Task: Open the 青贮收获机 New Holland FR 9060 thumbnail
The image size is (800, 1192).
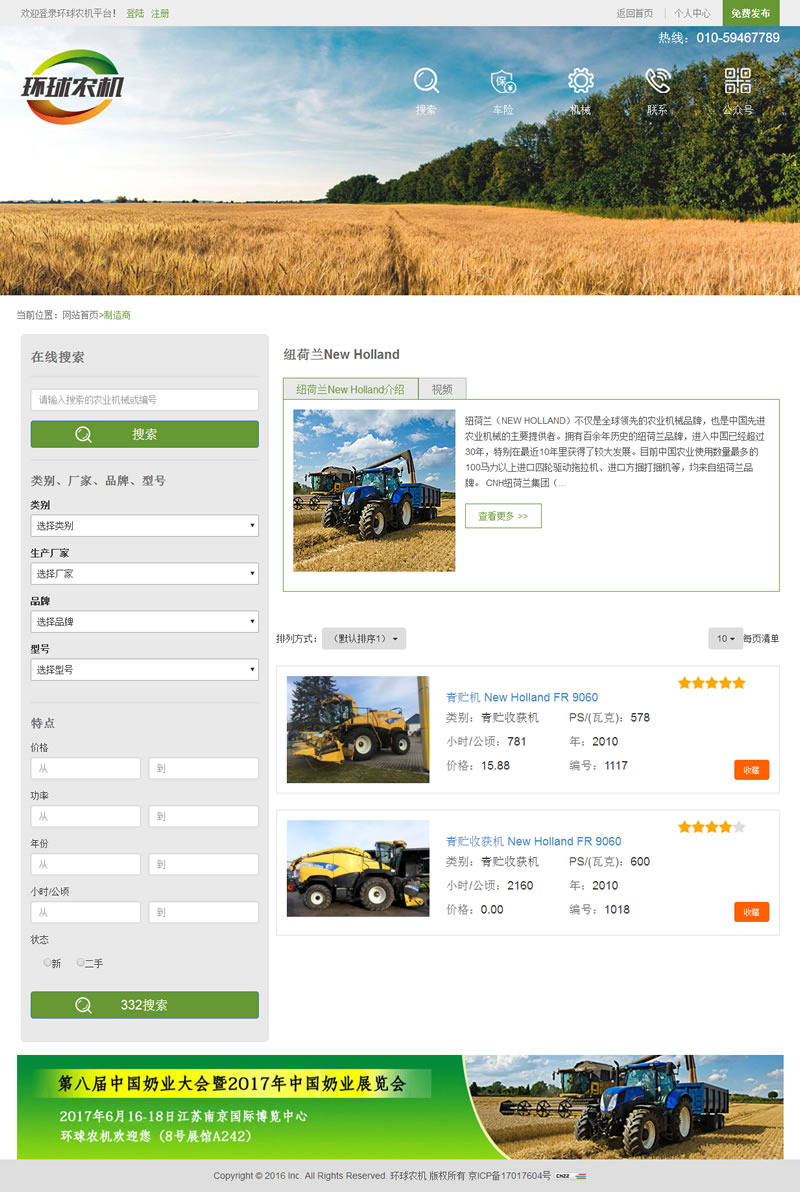Action: click(358, 868)
